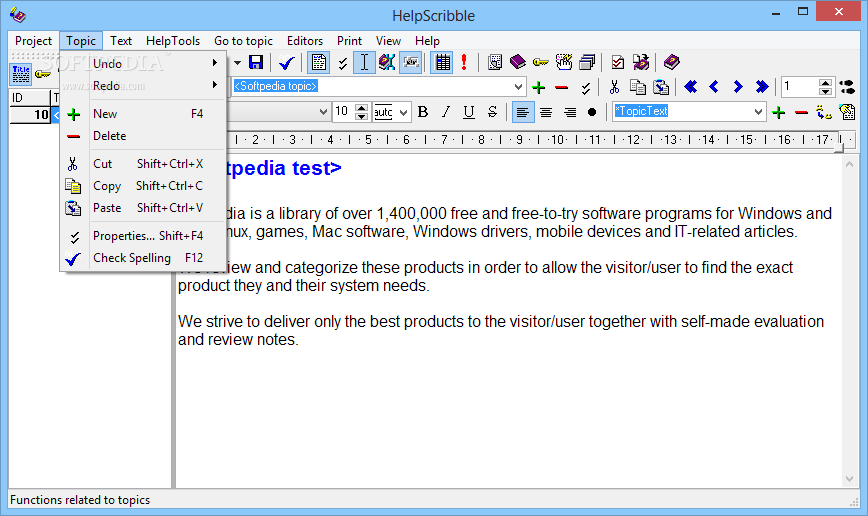
Task: Expand the Undo submenu
Action: click(x=143, y=64)
